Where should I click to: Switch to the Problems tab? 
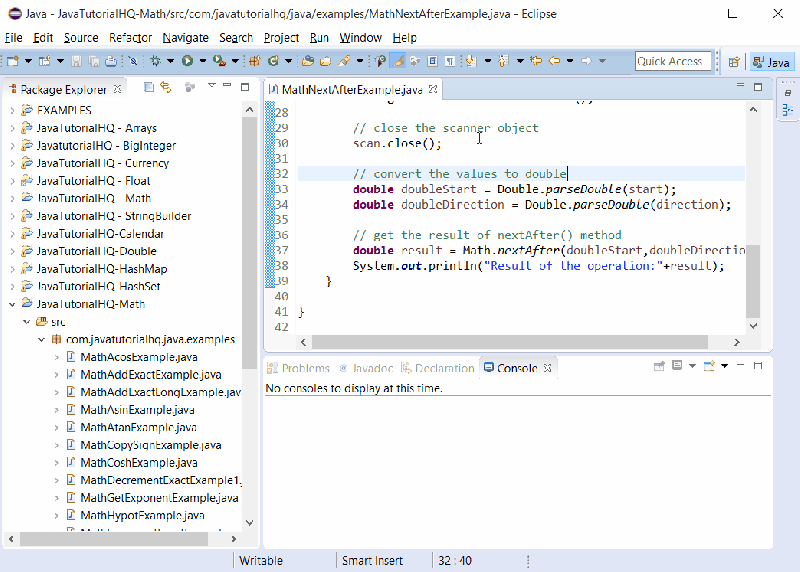[299, 368]
